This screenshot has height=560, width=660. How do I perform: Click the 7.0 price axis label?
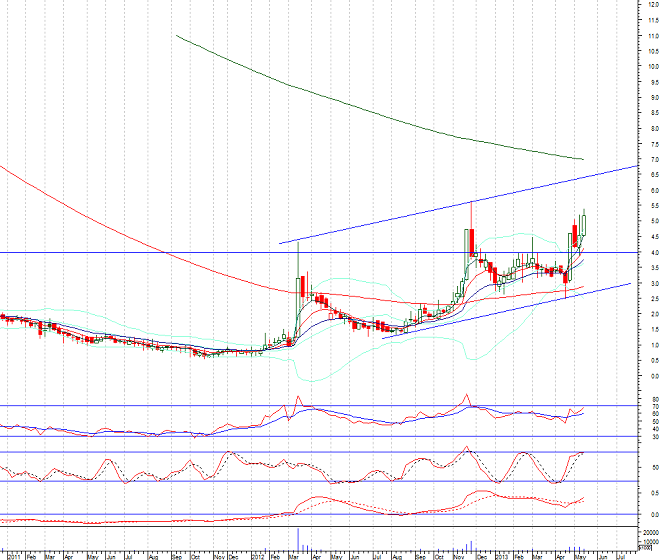pos(650,159)
